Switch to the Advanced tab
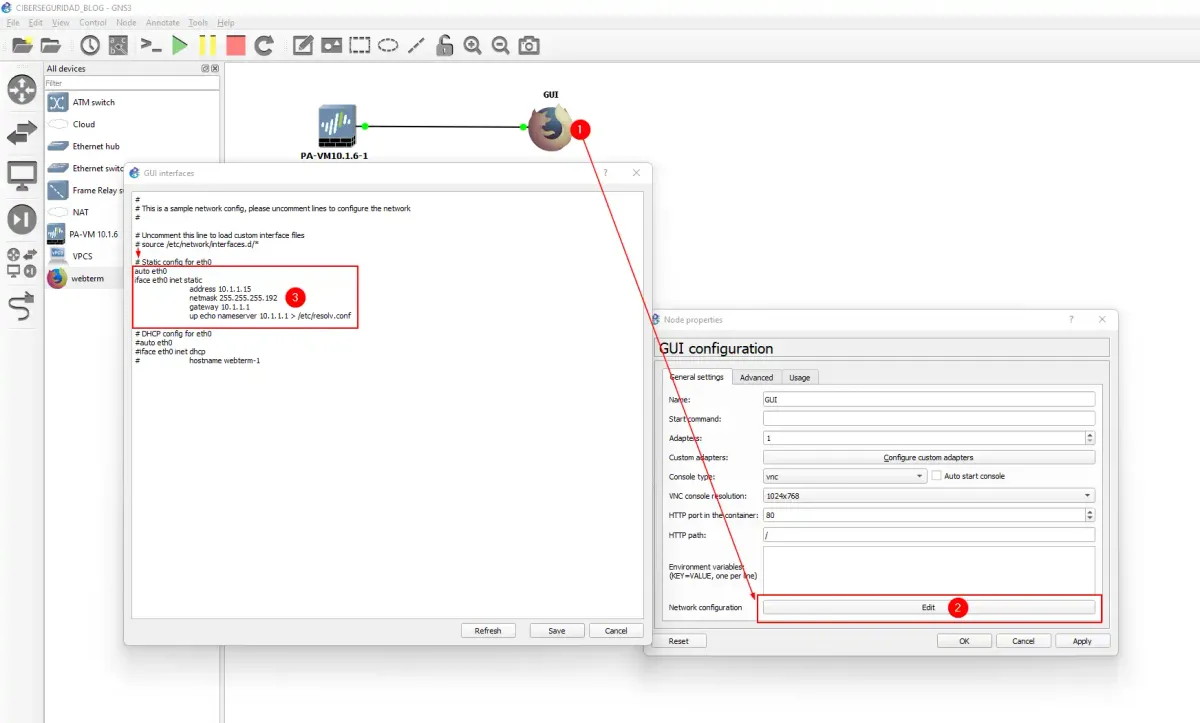Viewport: 1200px width, 723px height. click(756, 377)
